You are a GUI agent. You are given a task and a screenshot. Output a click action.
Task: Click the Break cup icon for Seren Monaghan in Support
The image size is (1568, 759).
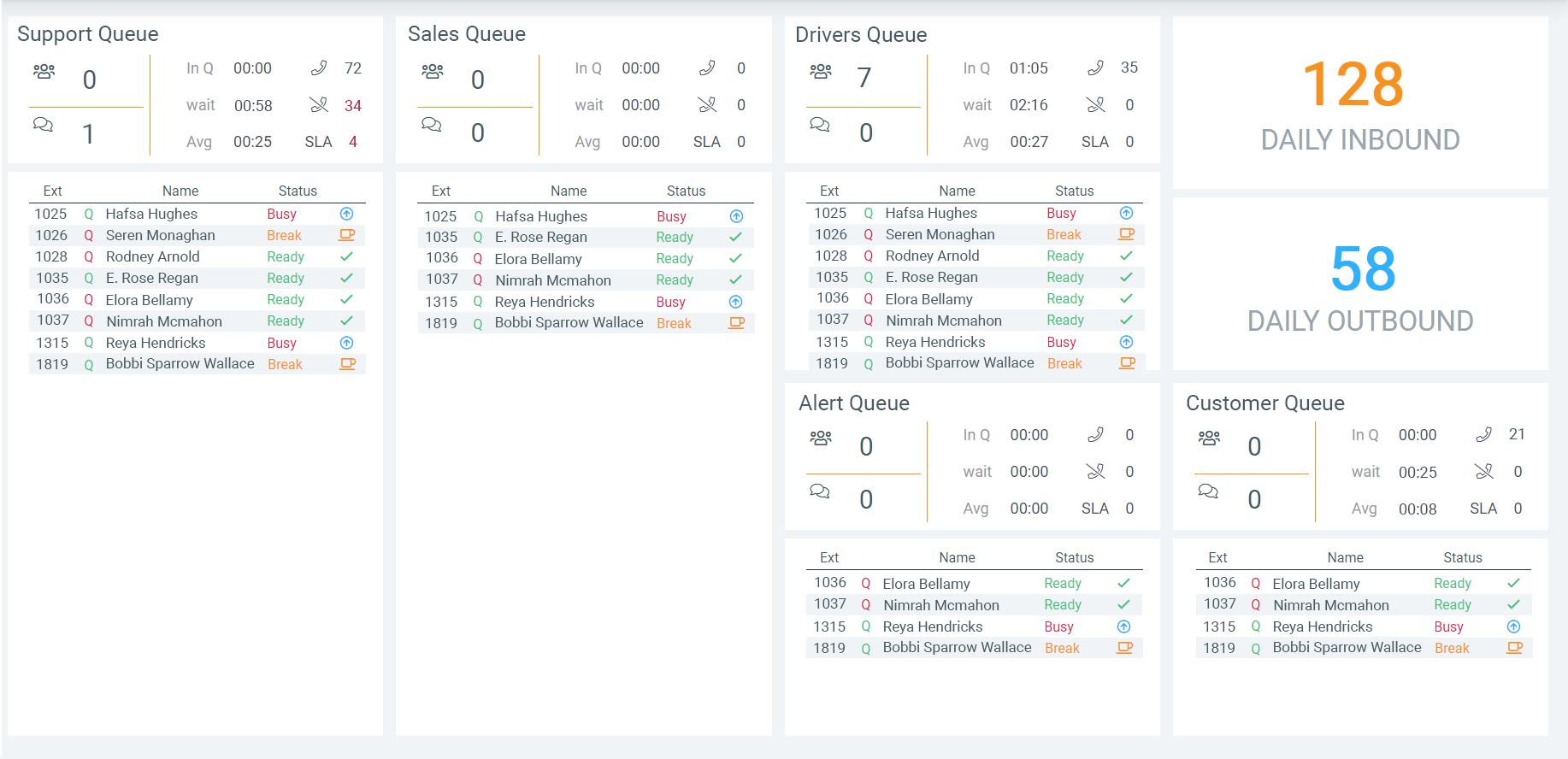pos(347,235)
